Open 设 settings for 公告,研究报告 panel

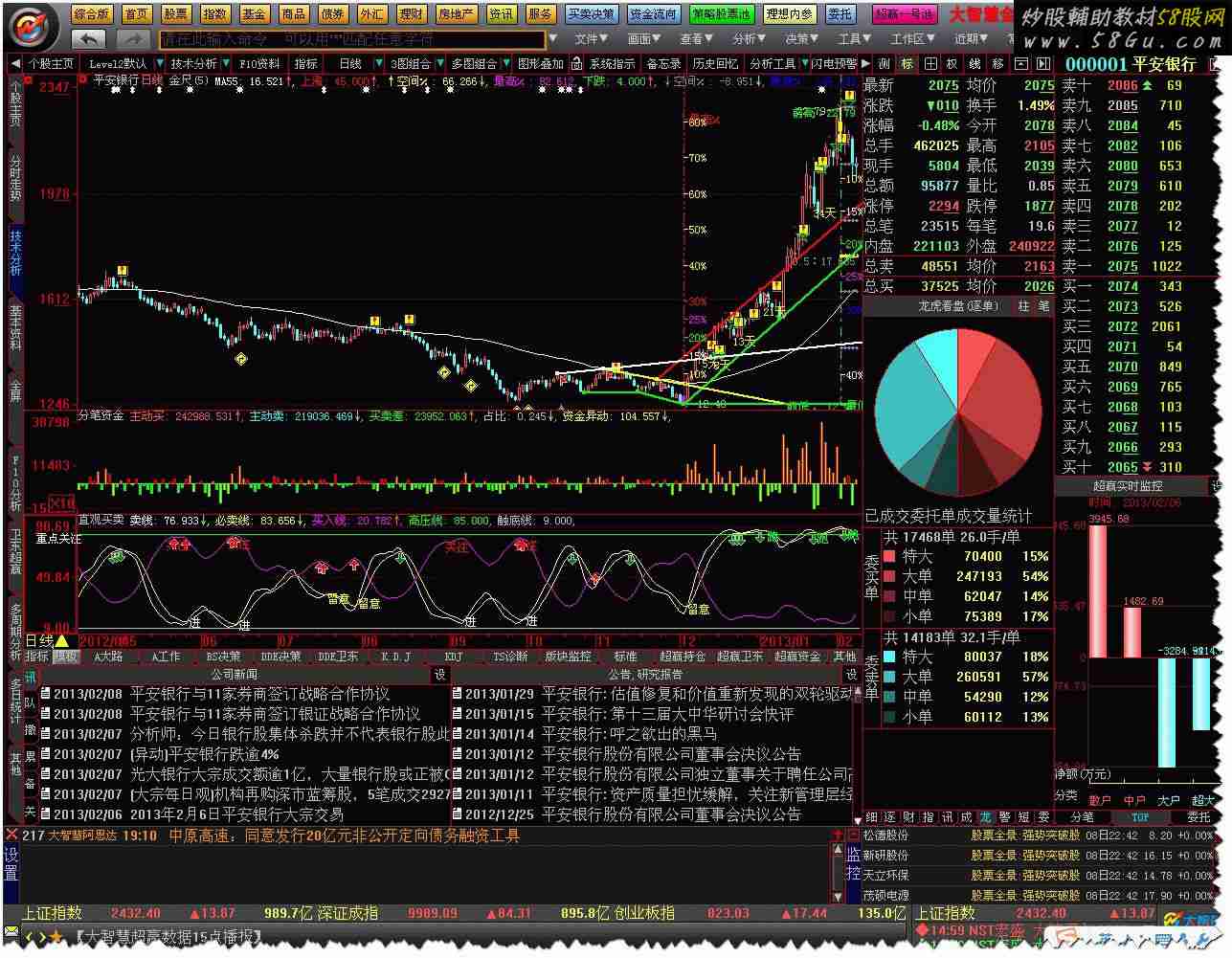pos(852,675)
